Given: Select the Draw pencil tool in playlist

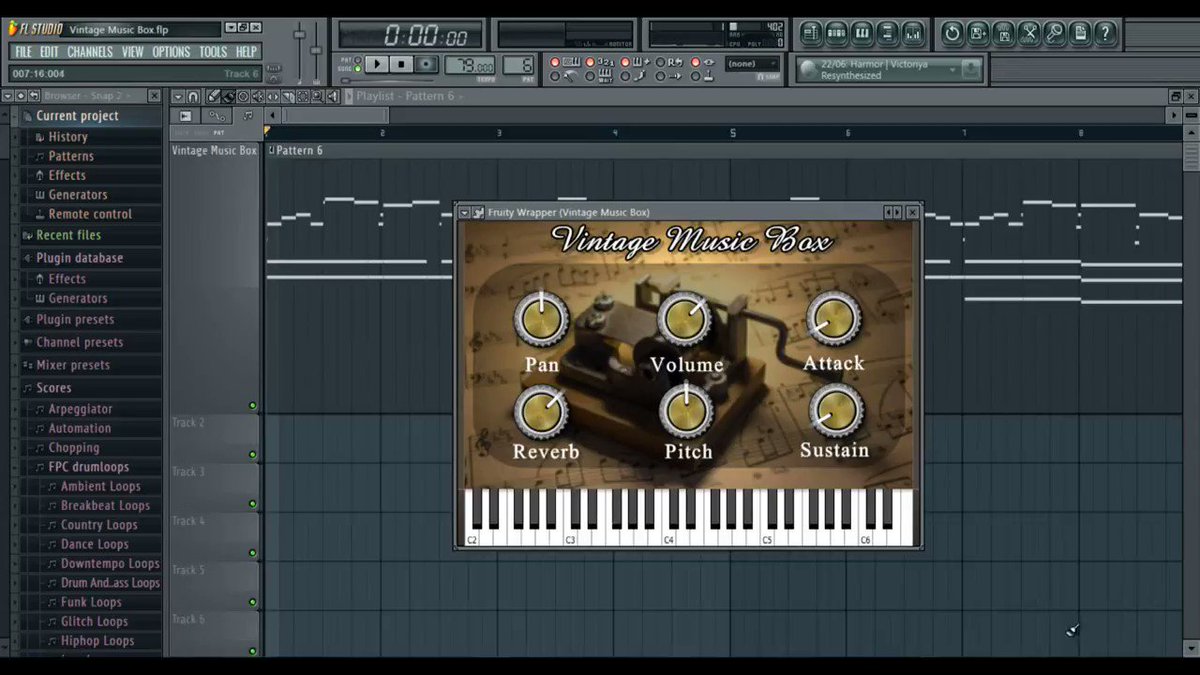Looking at the screenshot, I should tap(214, 97).
